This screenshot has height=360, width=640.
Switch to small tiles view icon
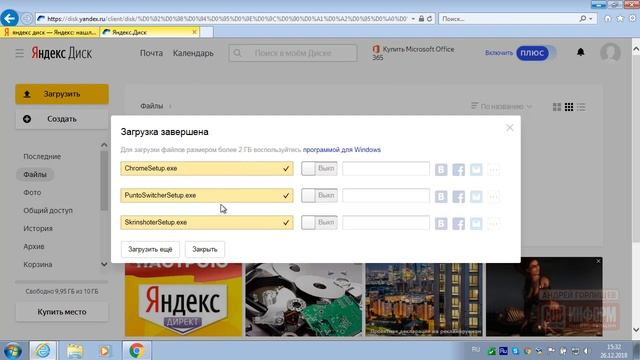click(x=569, y=107)
